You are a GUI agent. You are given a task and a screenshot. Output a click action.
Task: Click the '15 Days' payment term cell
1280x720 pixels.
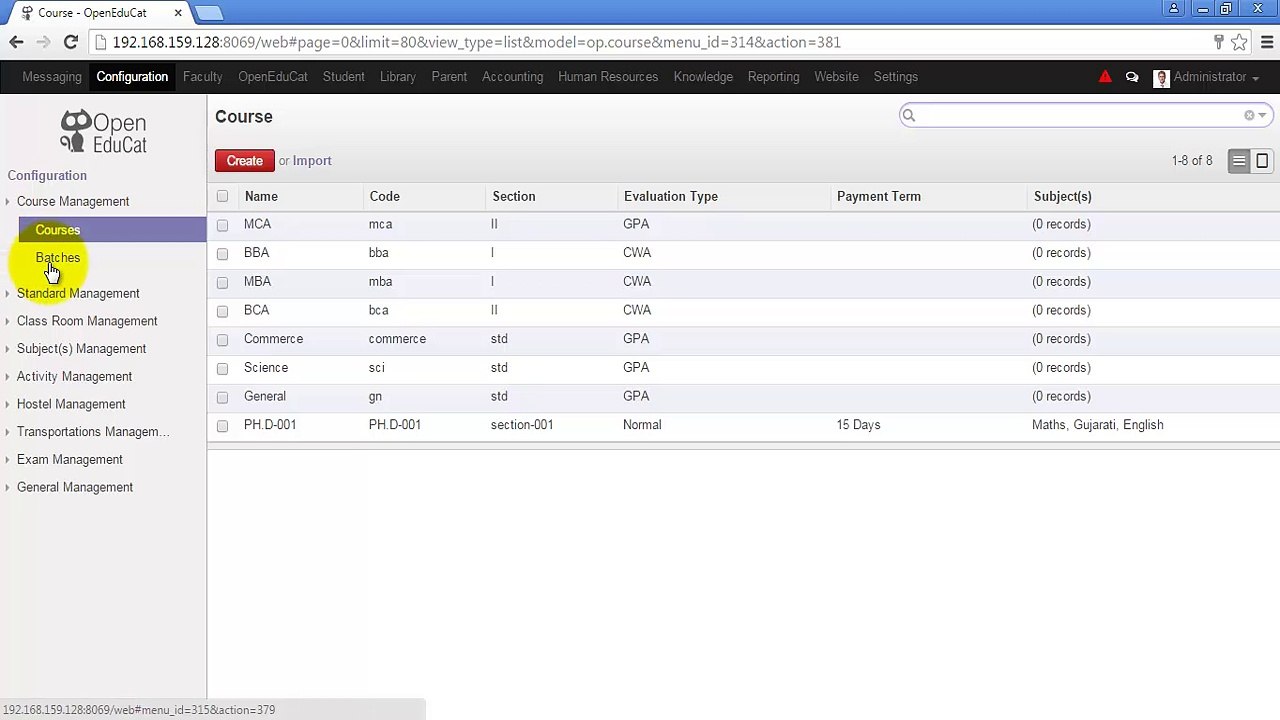coord(859,425)
